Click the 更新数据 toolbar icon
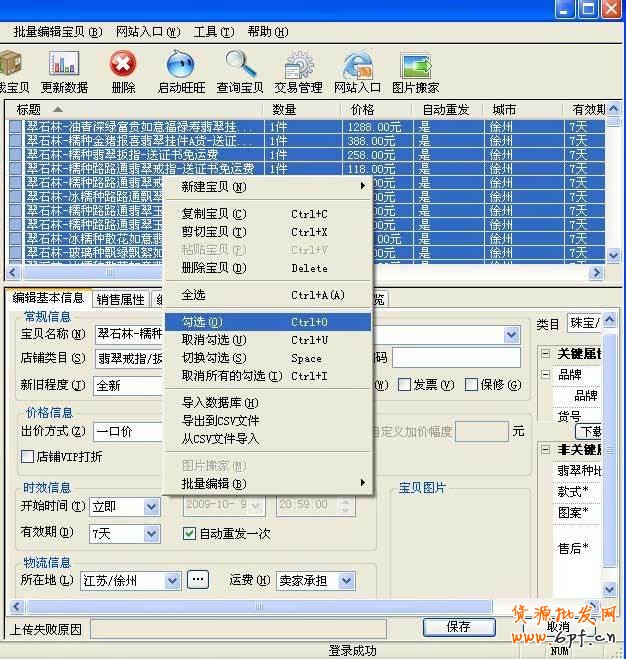626x659 pixels. click(64, 66)
